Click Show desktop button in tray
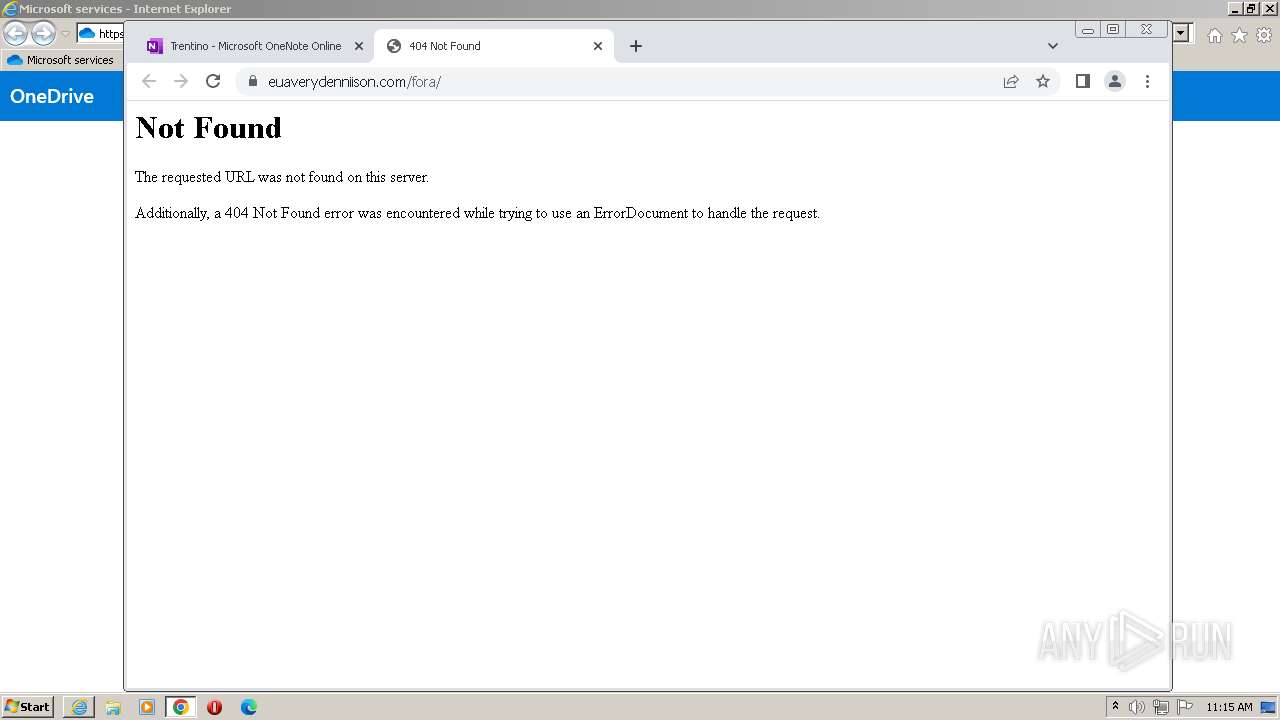The image size is (1280, 720). [x=1268, y=707]
